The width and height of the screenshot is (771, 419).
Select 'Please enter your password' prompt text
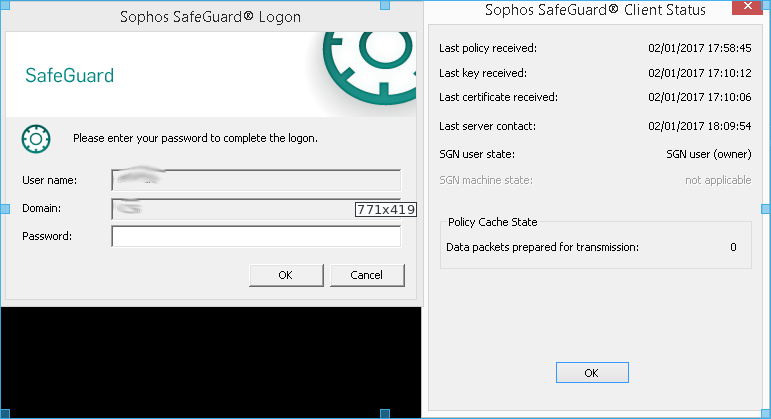click(195, 138)
